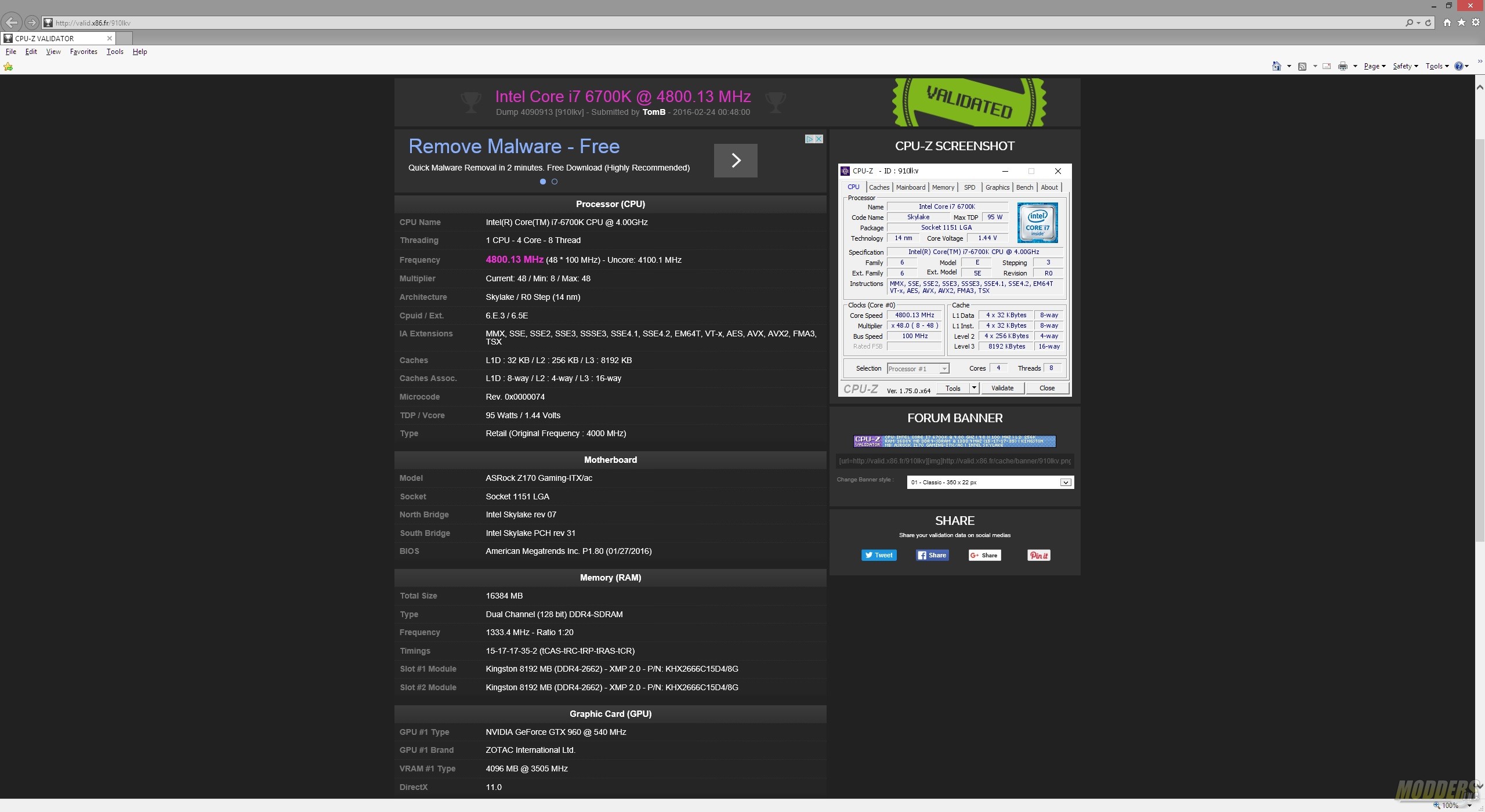Click the blue Help question mark icon

pyautogui.click(x=1459, y=66)
